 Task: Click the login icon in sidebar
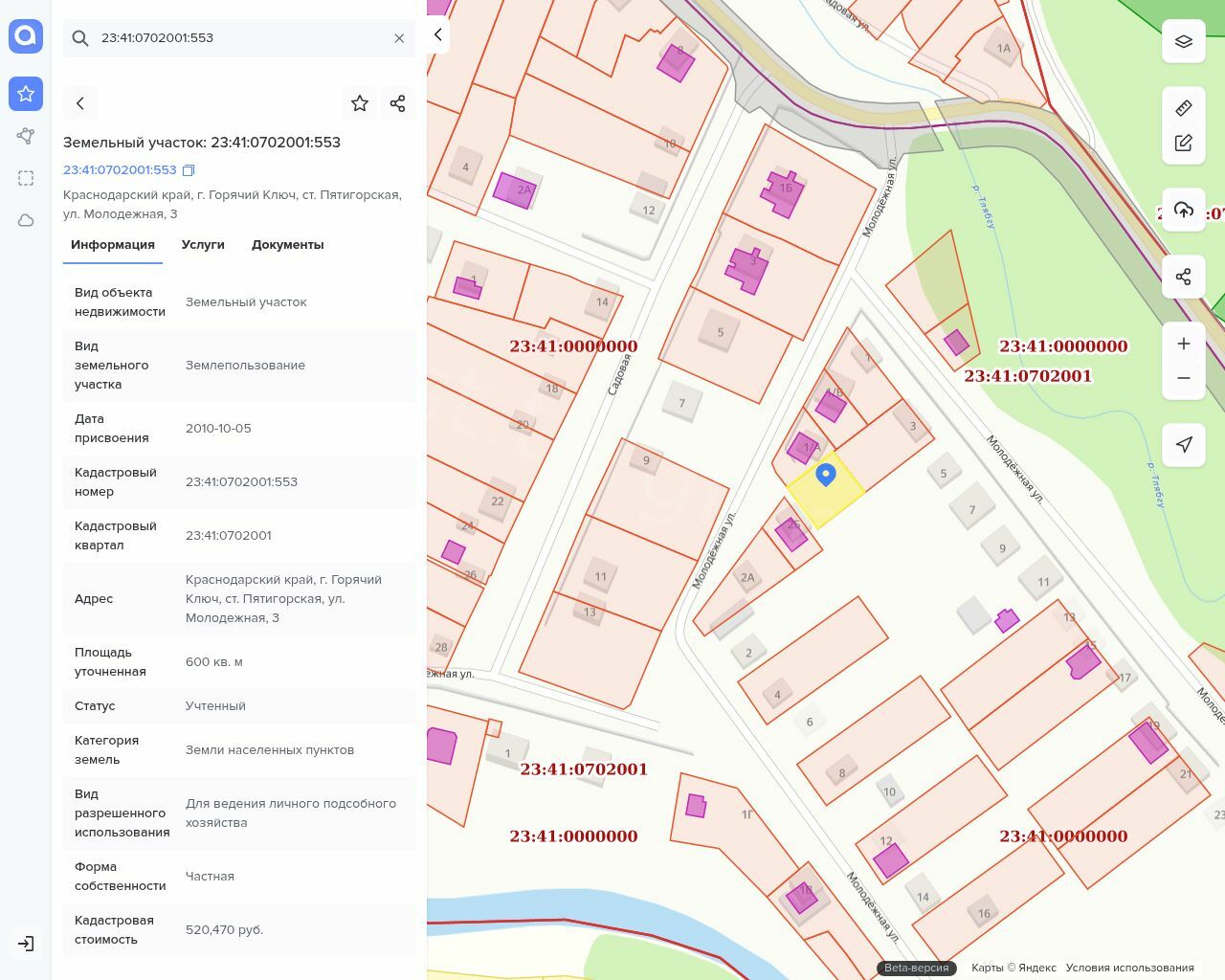tap(26, 944)
